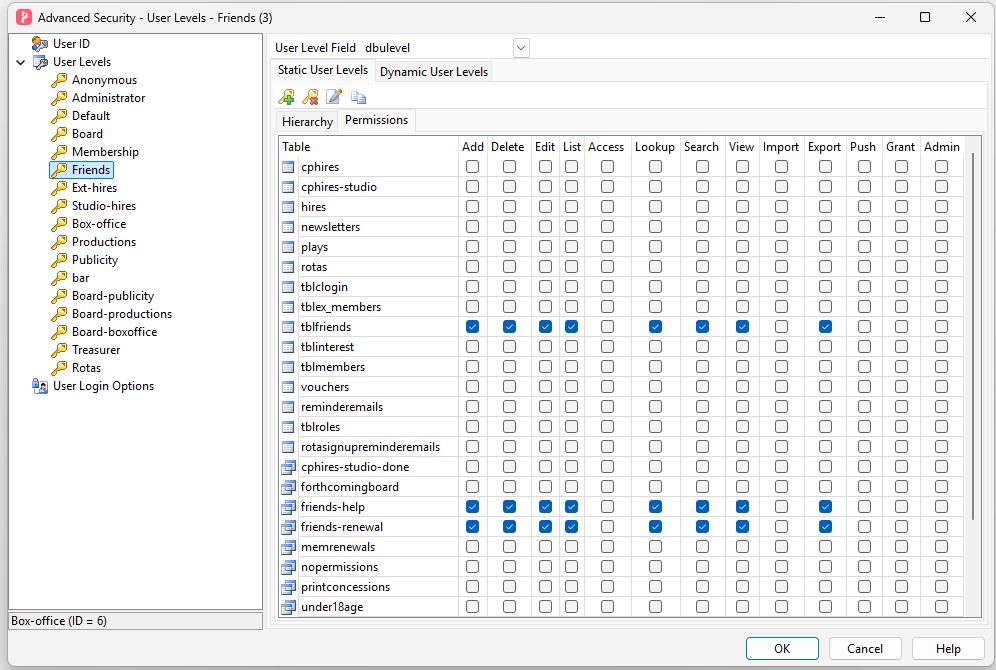Click the view icon beside memrenewals
The height and width of the screenshot is (670, 996).
[288, 547]
